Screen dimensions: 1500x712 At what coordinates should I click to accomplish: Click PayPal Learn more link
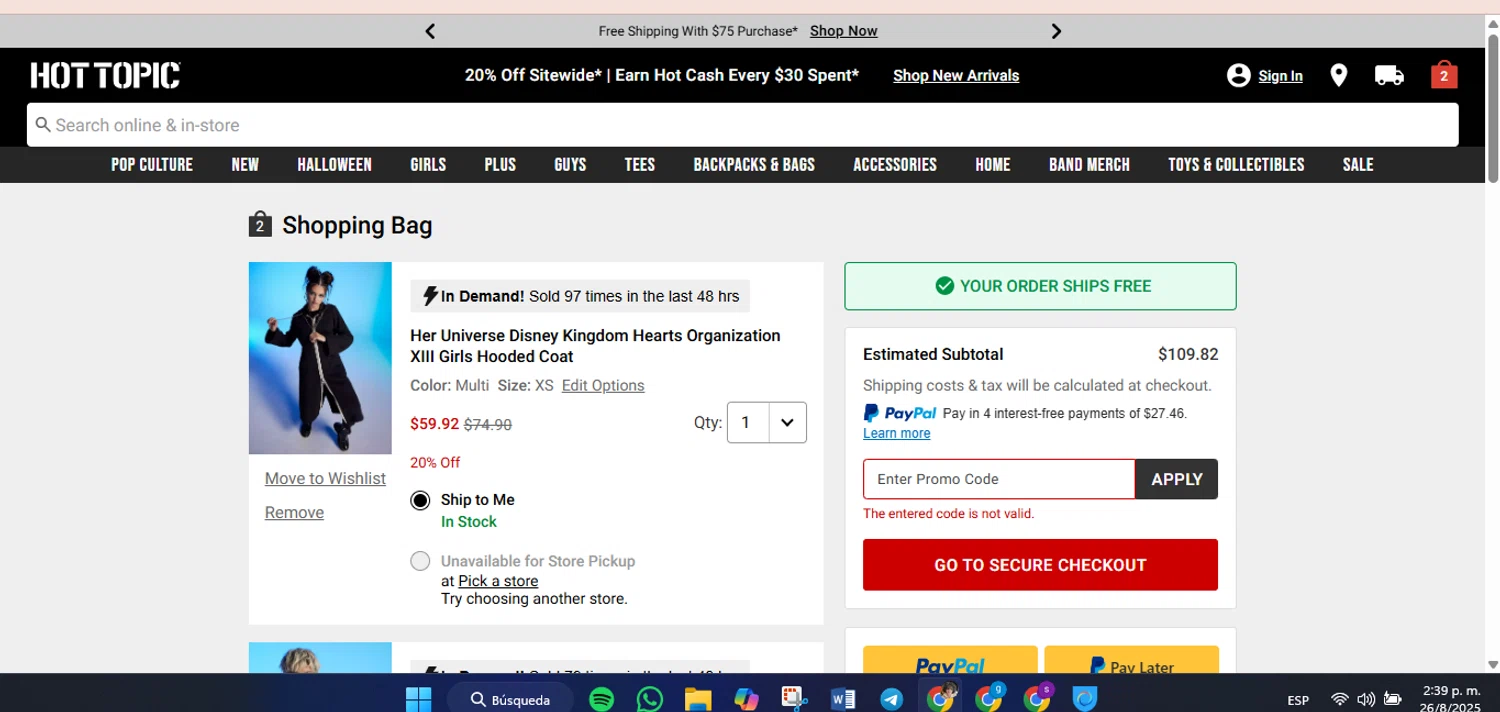coord(897,433)
